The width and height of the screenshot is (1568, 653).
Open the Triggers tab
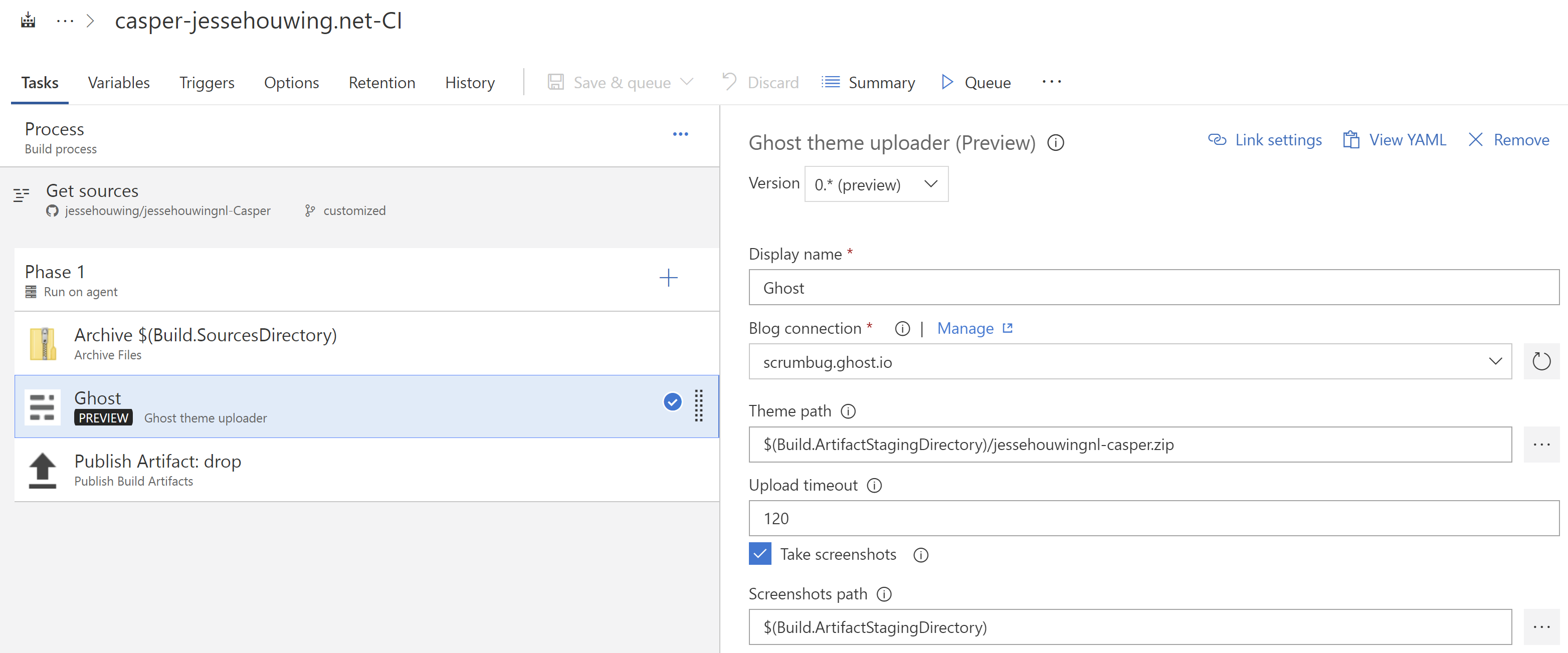pyautogui.click(x=207, y=83)
